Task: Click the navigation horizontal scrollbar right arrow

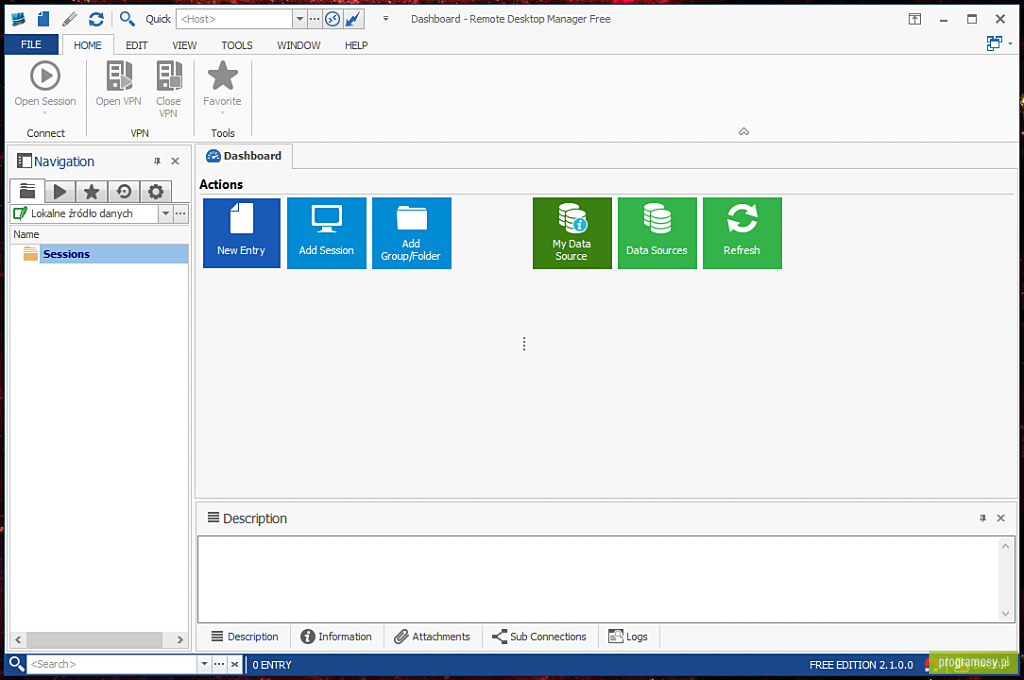Action: coord(180,640)
